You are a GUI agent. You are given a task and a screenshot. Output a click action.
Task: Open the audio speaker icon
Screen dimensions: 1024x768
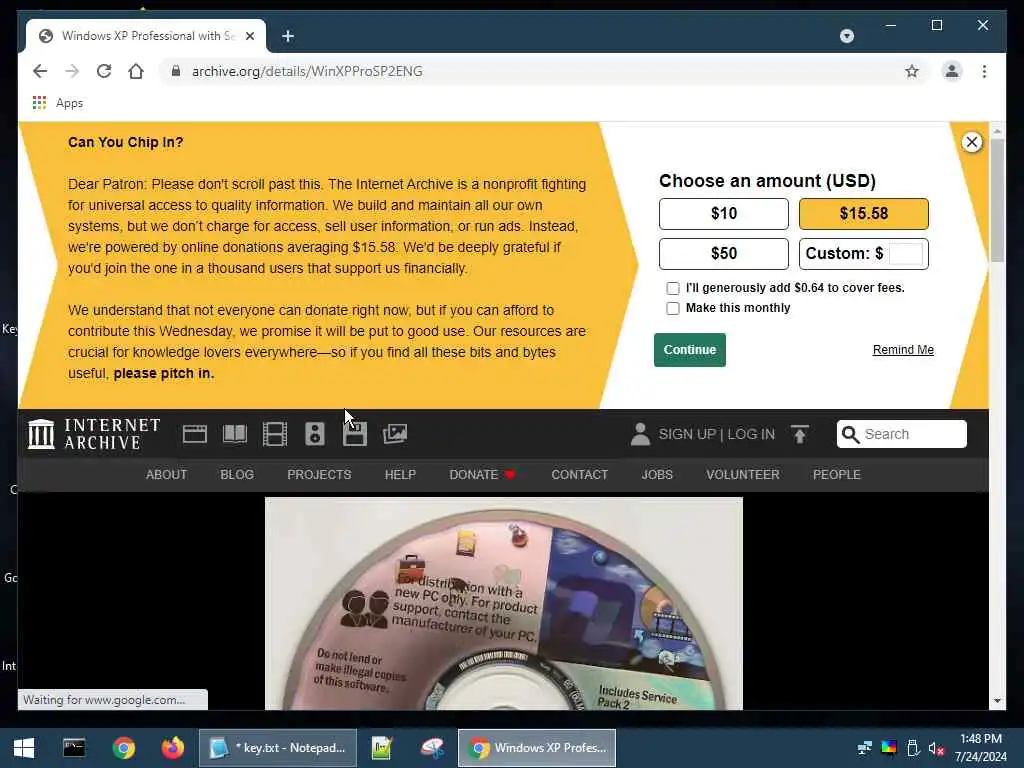(315, 434)
